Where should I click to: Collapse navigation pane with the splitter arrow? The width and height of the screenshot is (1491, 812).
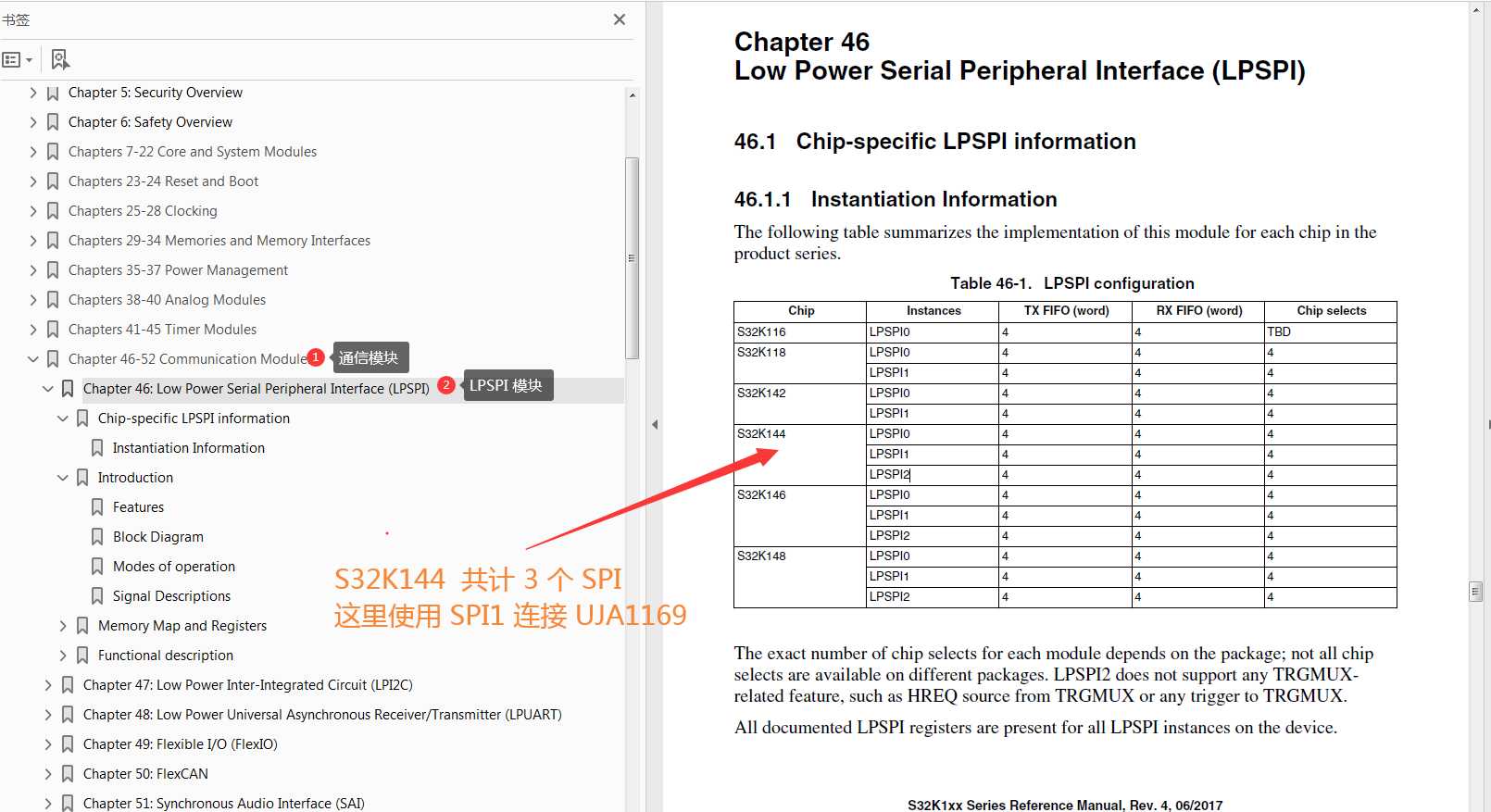click(x=655, y=425)
